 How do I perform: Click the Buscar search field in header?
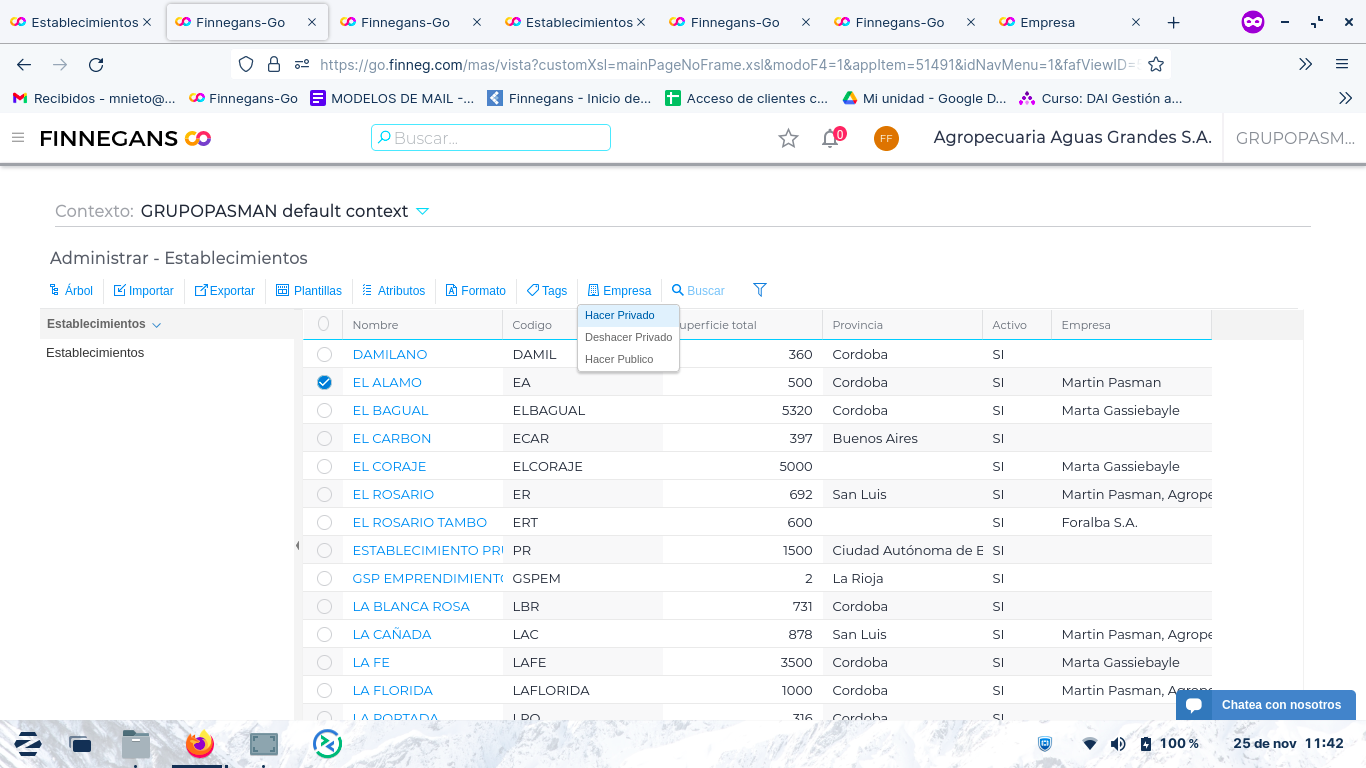click(x=491, y=138)
